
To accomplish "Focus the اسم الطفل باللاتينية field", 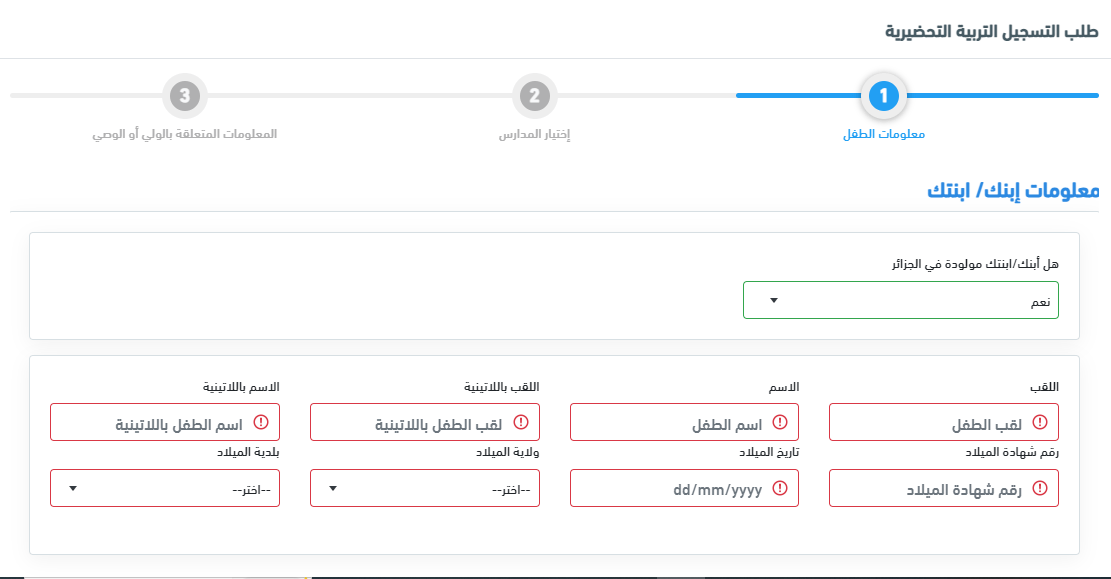I will click(165, 422).
